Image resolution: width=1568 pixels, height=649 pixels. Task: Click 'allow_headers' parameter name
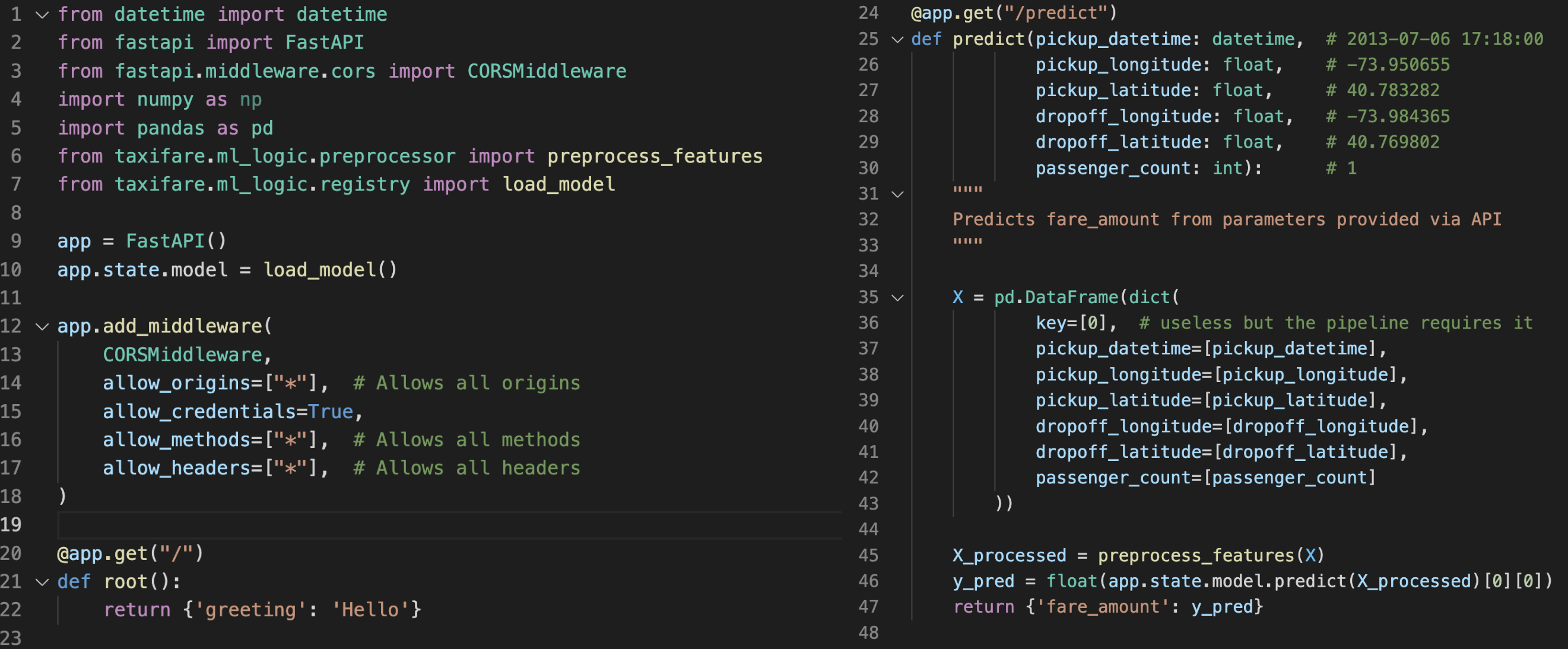coord(177,468)
